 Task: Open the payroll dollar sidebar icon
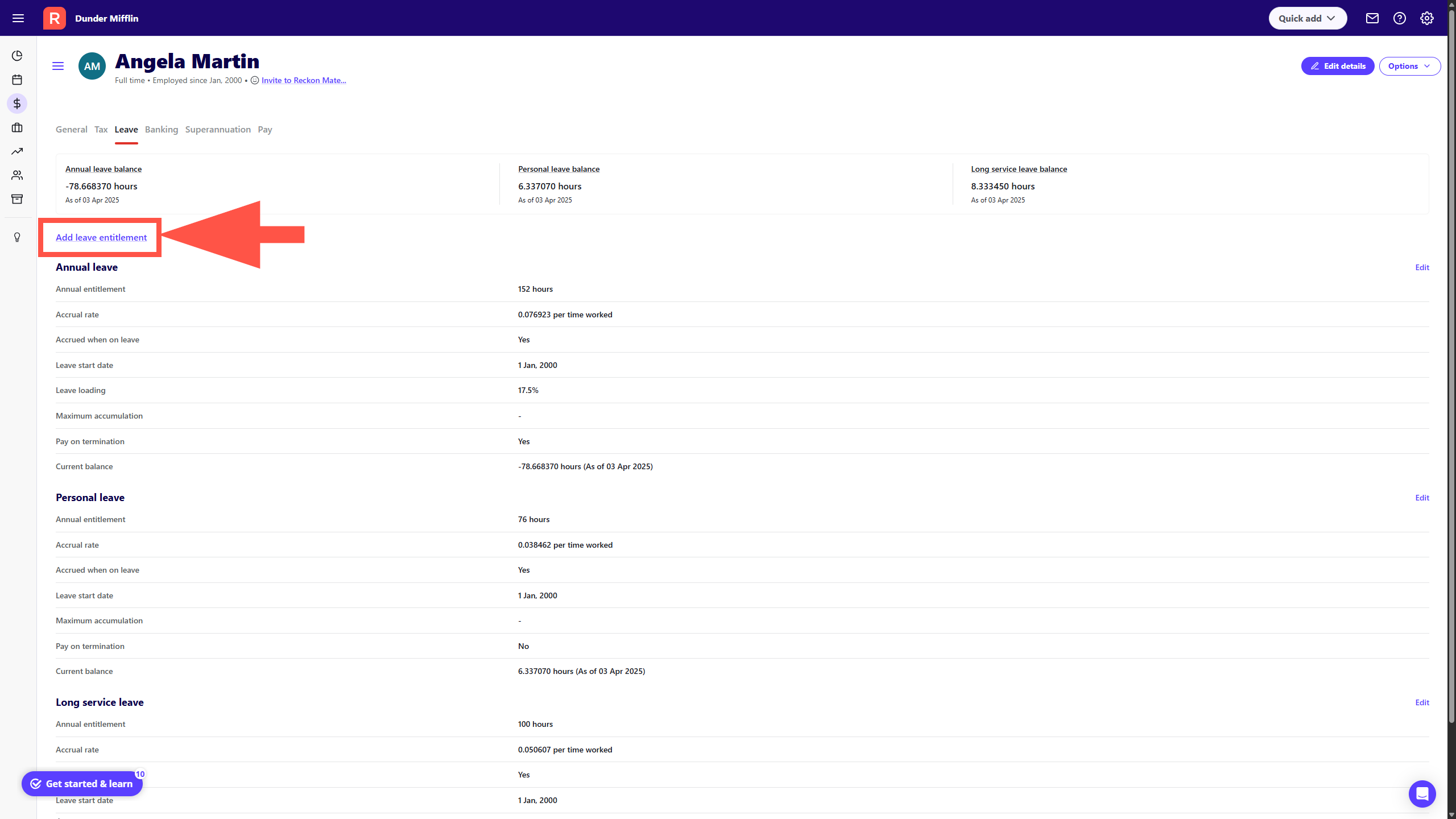click(17, 104)
